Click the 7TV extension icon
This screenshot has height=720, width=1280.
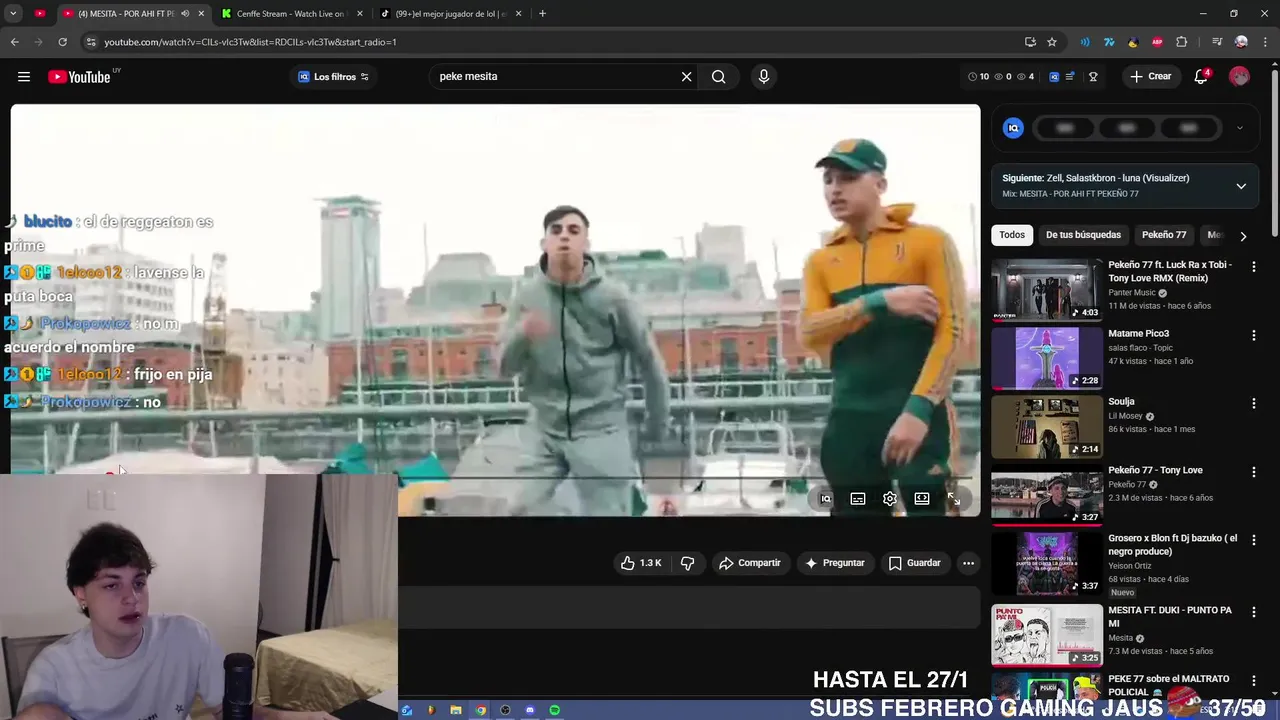[x=1109, y=42]
